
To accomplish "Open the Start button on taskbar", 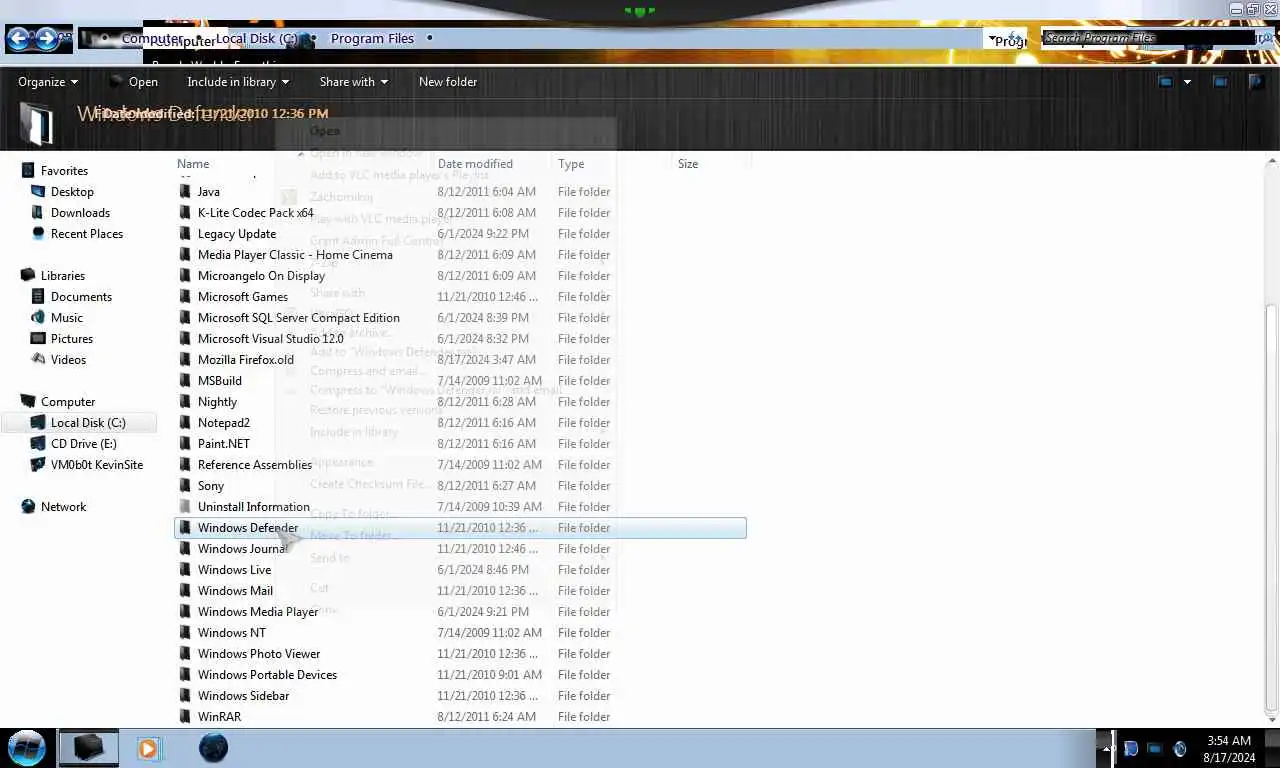I will (x=27, y=747).
